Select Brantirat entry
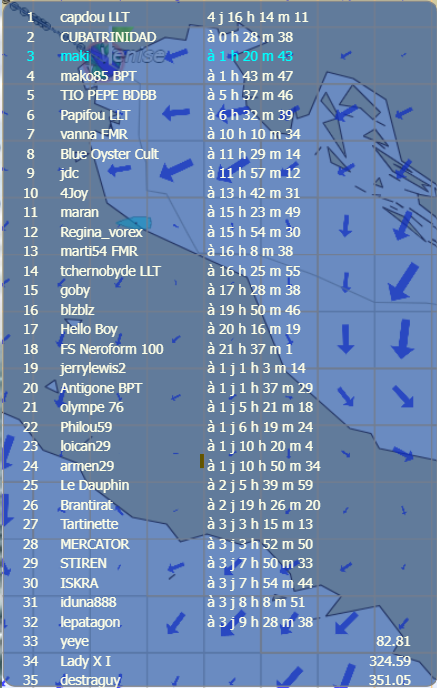This screenshot has width=437, height=688. tap(86, 505)
